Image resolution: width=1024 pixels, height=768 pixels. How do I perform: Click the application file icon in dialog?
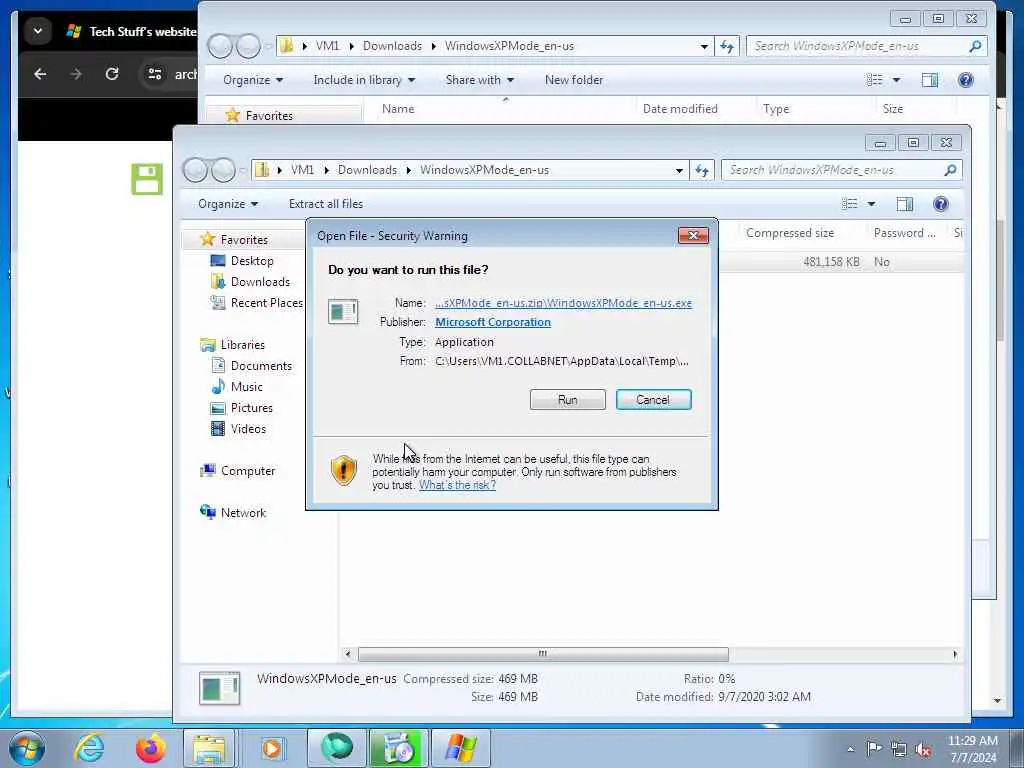click(x=343, y=312)
